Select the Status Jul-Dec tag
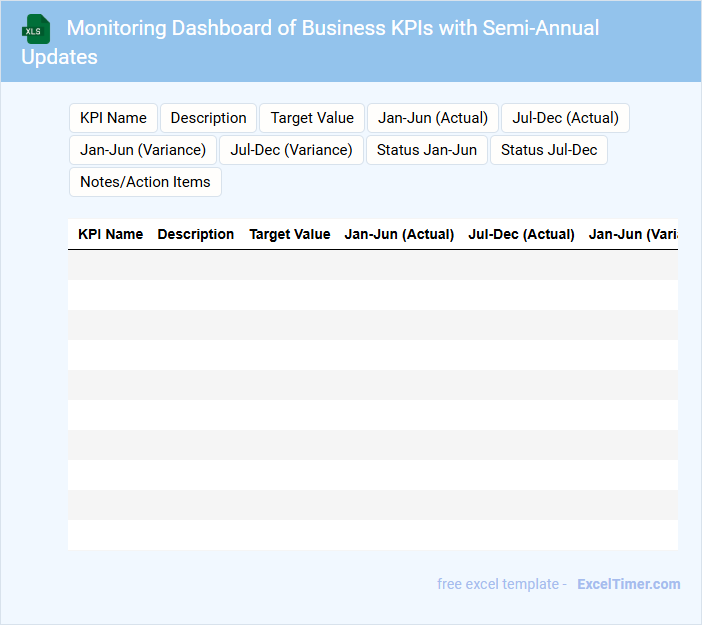This screenshot has height=625, width=702. pos(549,150)
